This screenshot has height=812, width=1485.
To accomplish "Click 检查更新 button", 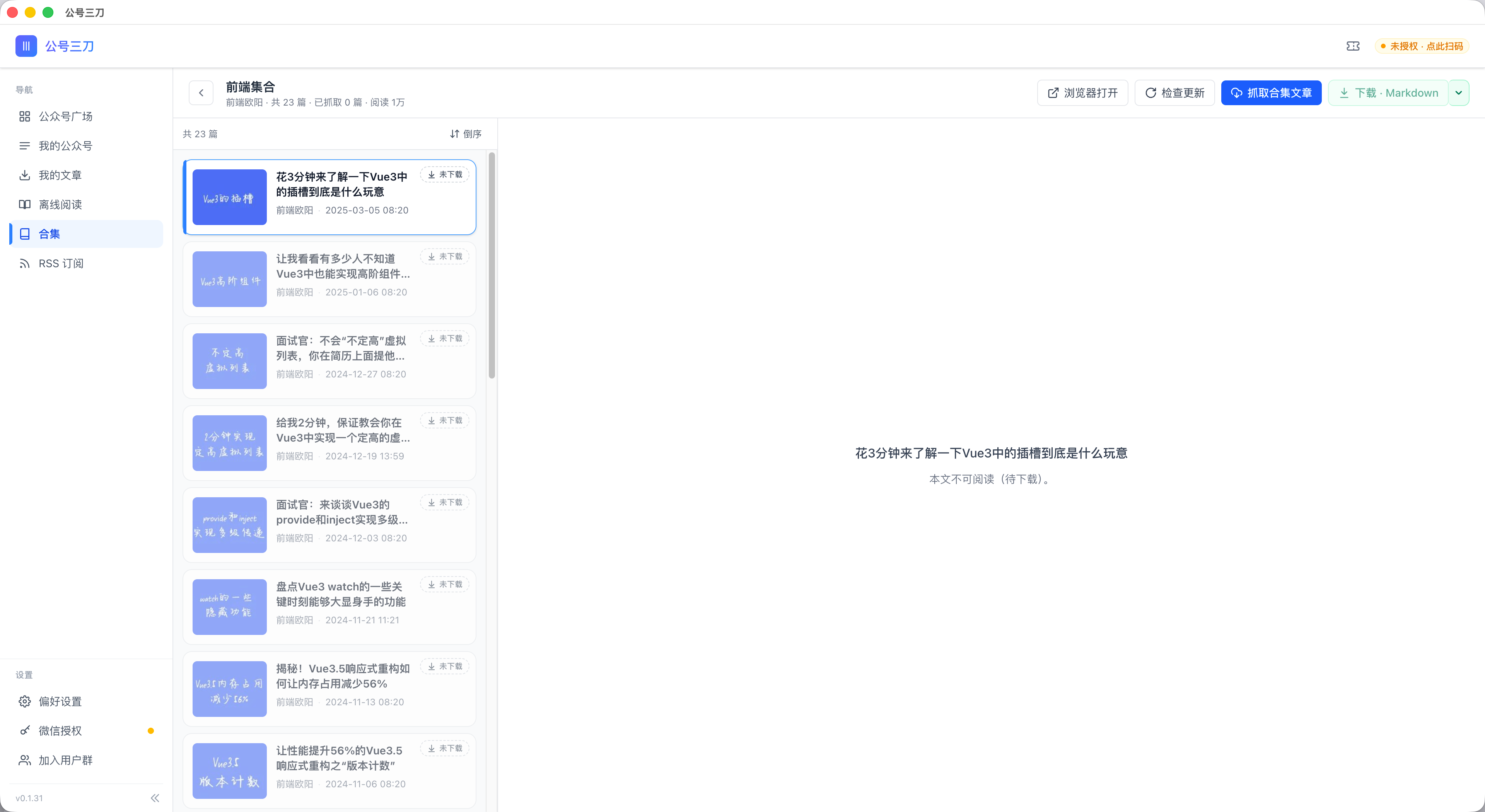I will click(x=1174, y=93).
